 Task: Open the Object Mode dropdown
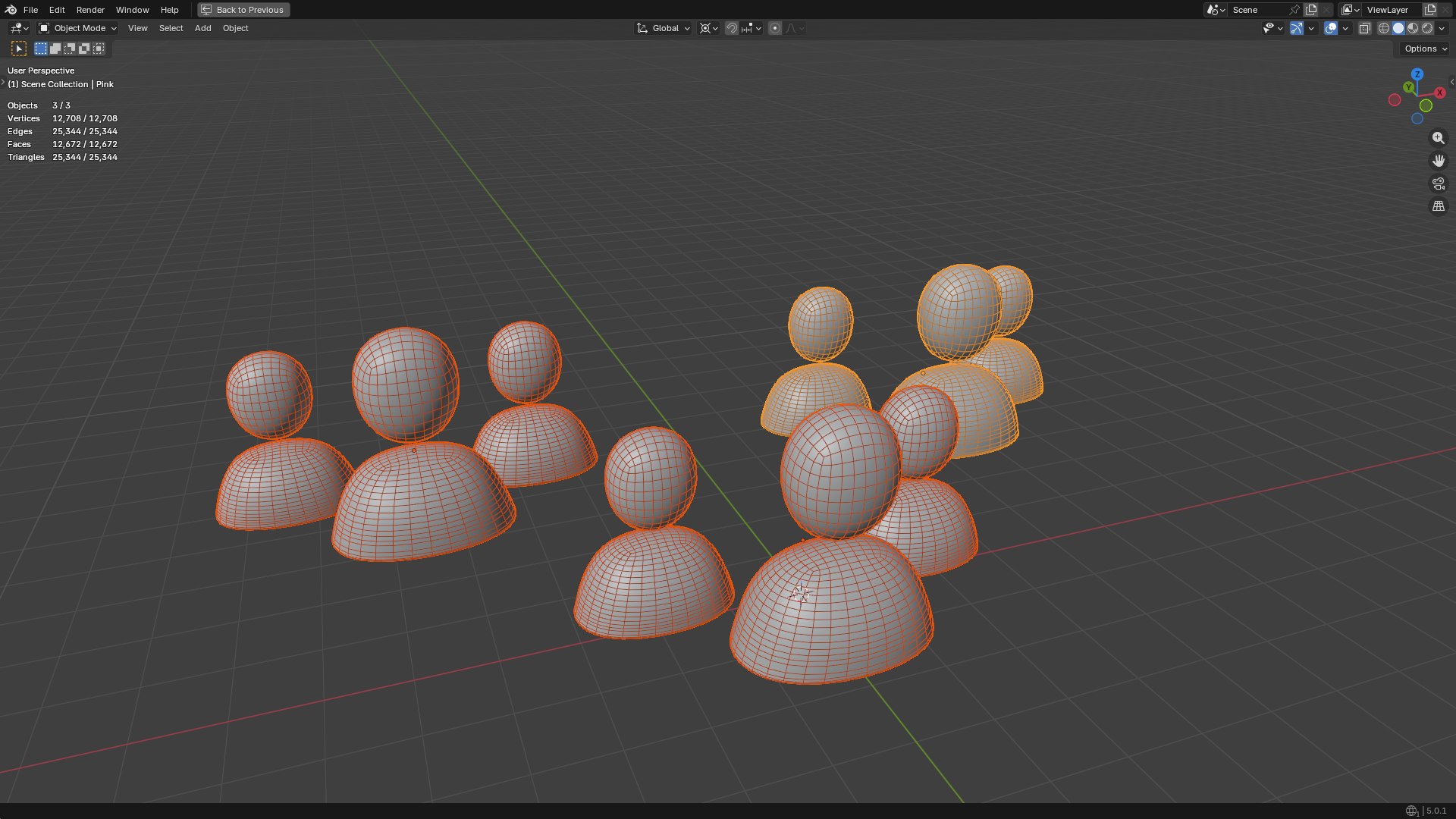click(78, 28)
